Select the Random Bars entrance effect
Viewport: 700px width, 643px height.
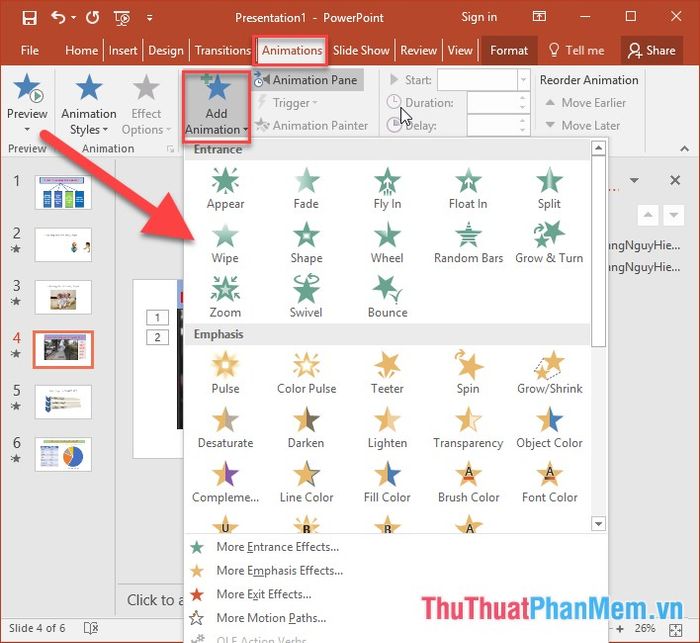468,242
